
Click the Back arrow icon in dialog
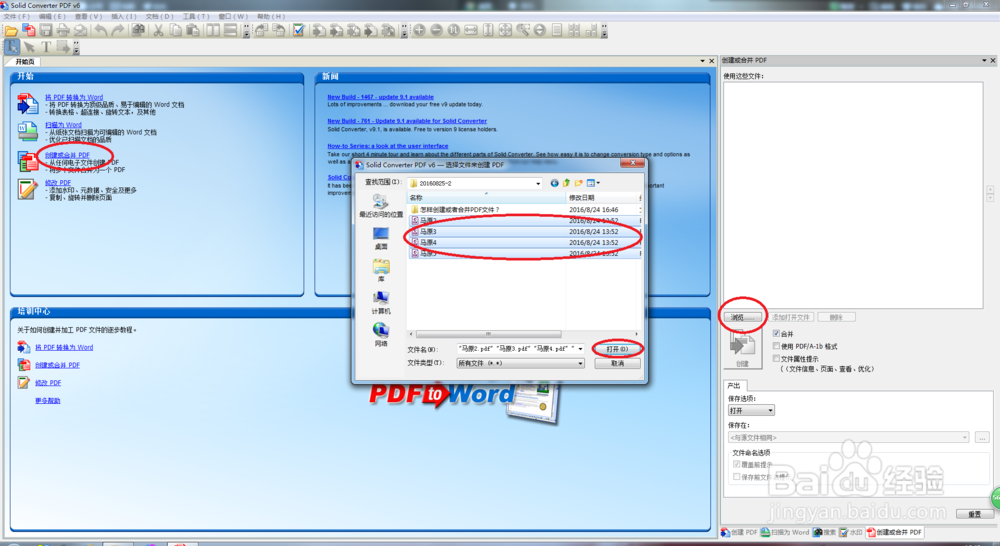[554, 183]
